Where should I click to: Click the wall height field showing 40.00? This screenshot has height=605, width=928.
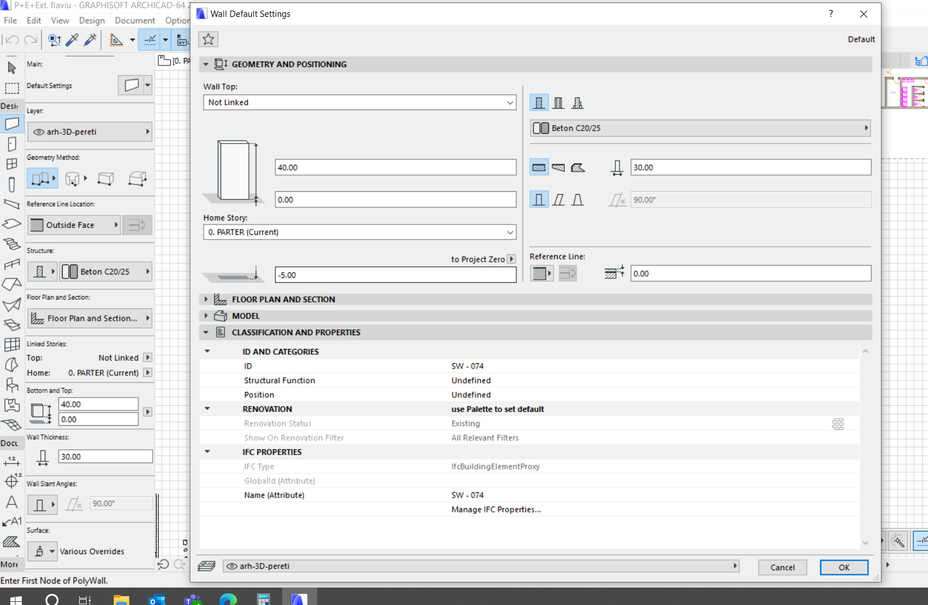coord(395,168)
